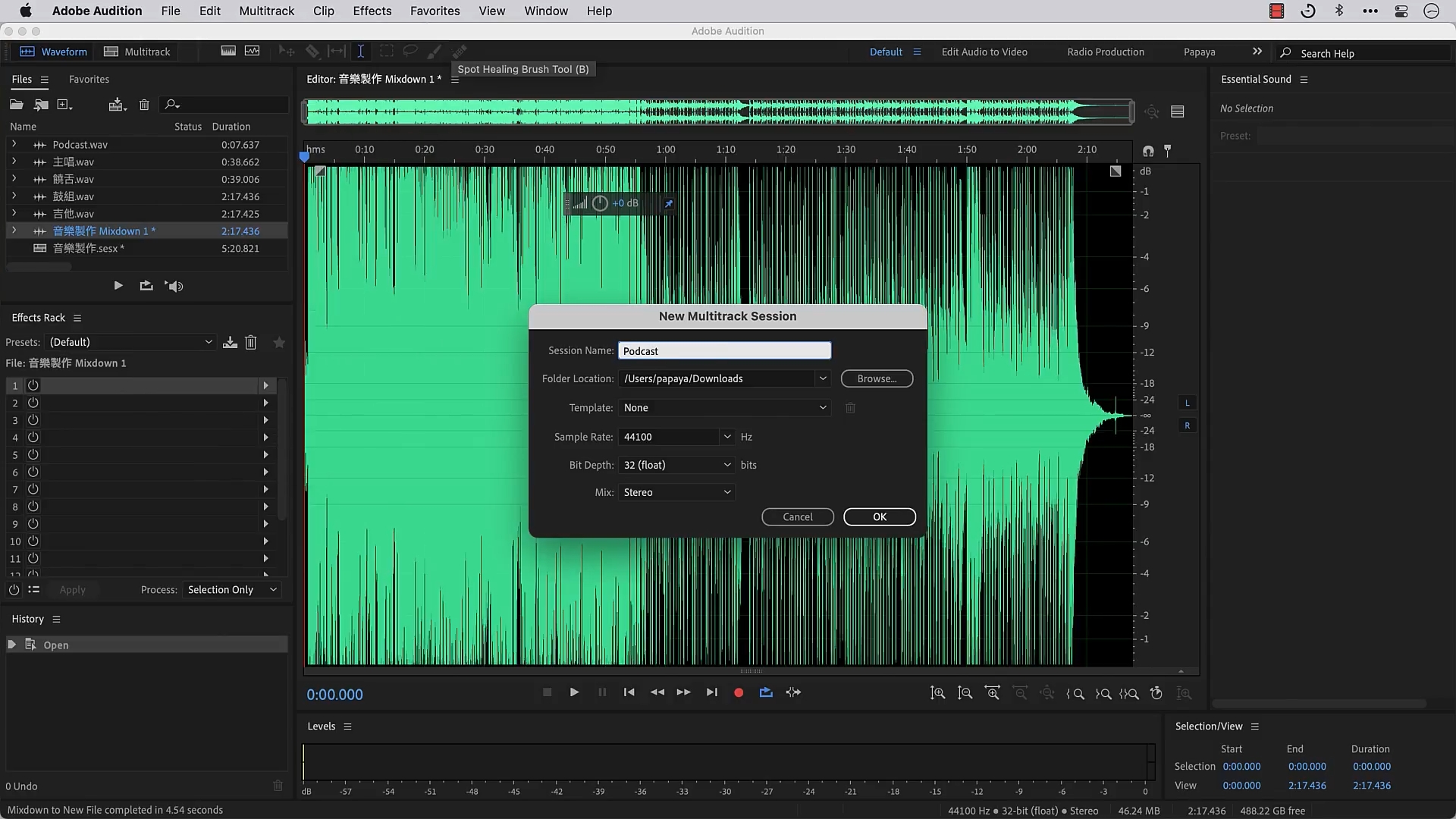Click the +0 dB volume knob
This screenshot has height=819, width=1456.
tap(600, 203)
